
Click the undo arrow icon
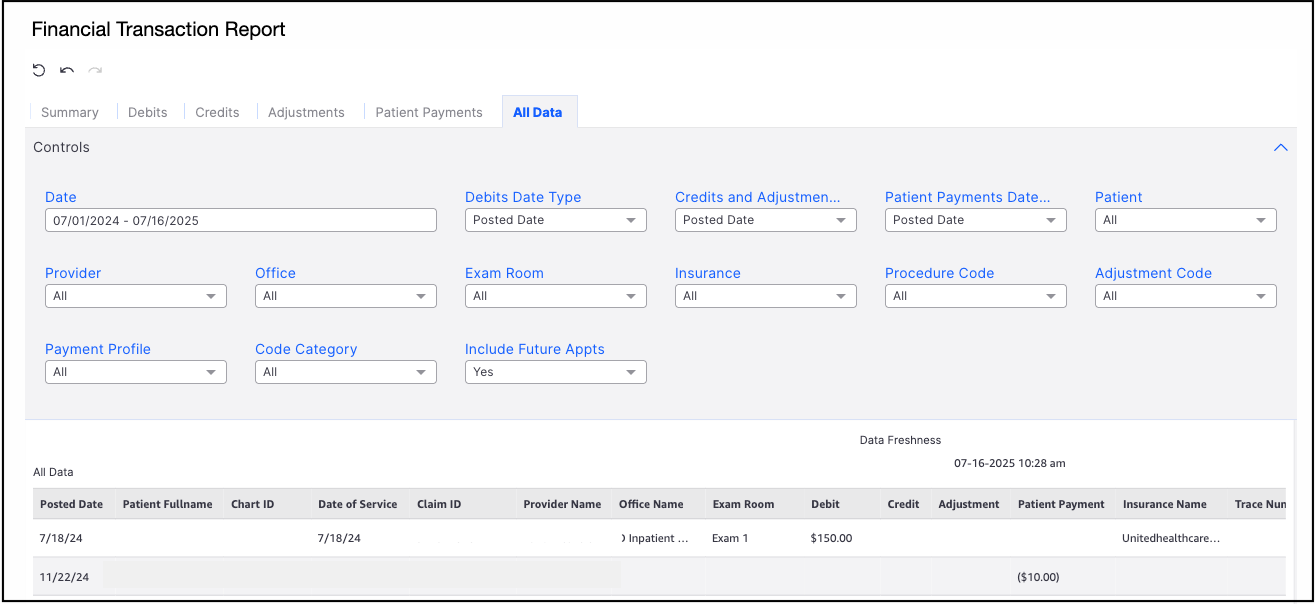pos(67,70)
